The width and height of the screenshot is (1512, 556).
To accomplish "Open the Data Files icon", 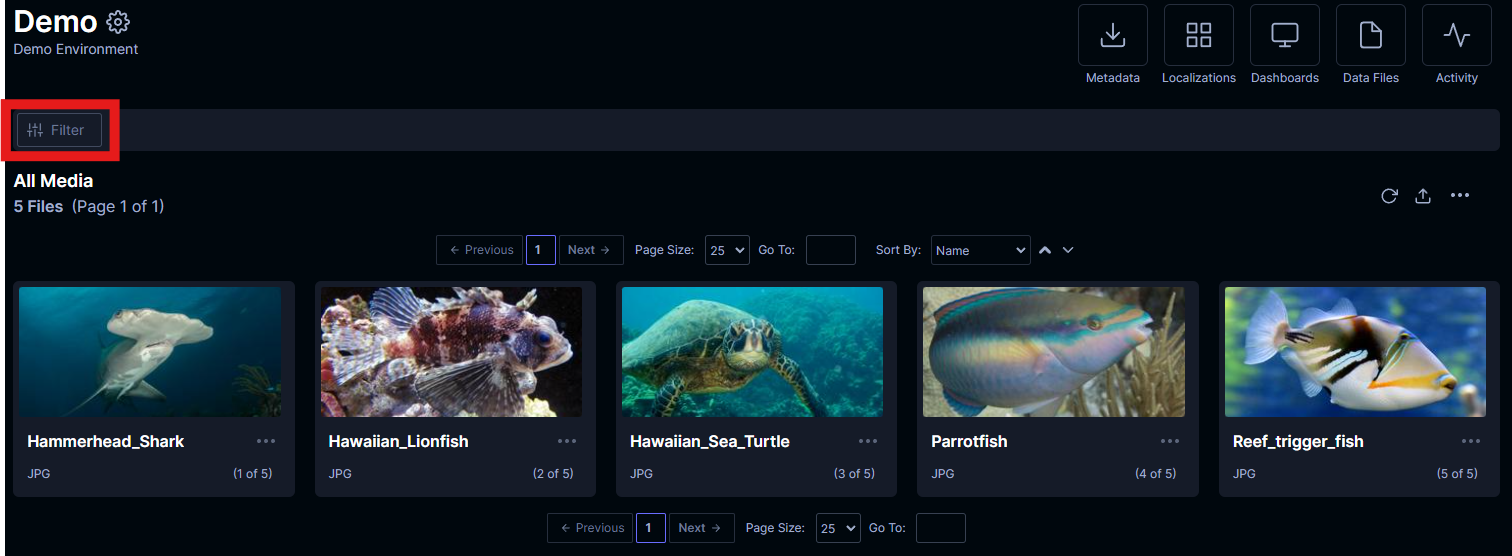I will pos(1370,35).
